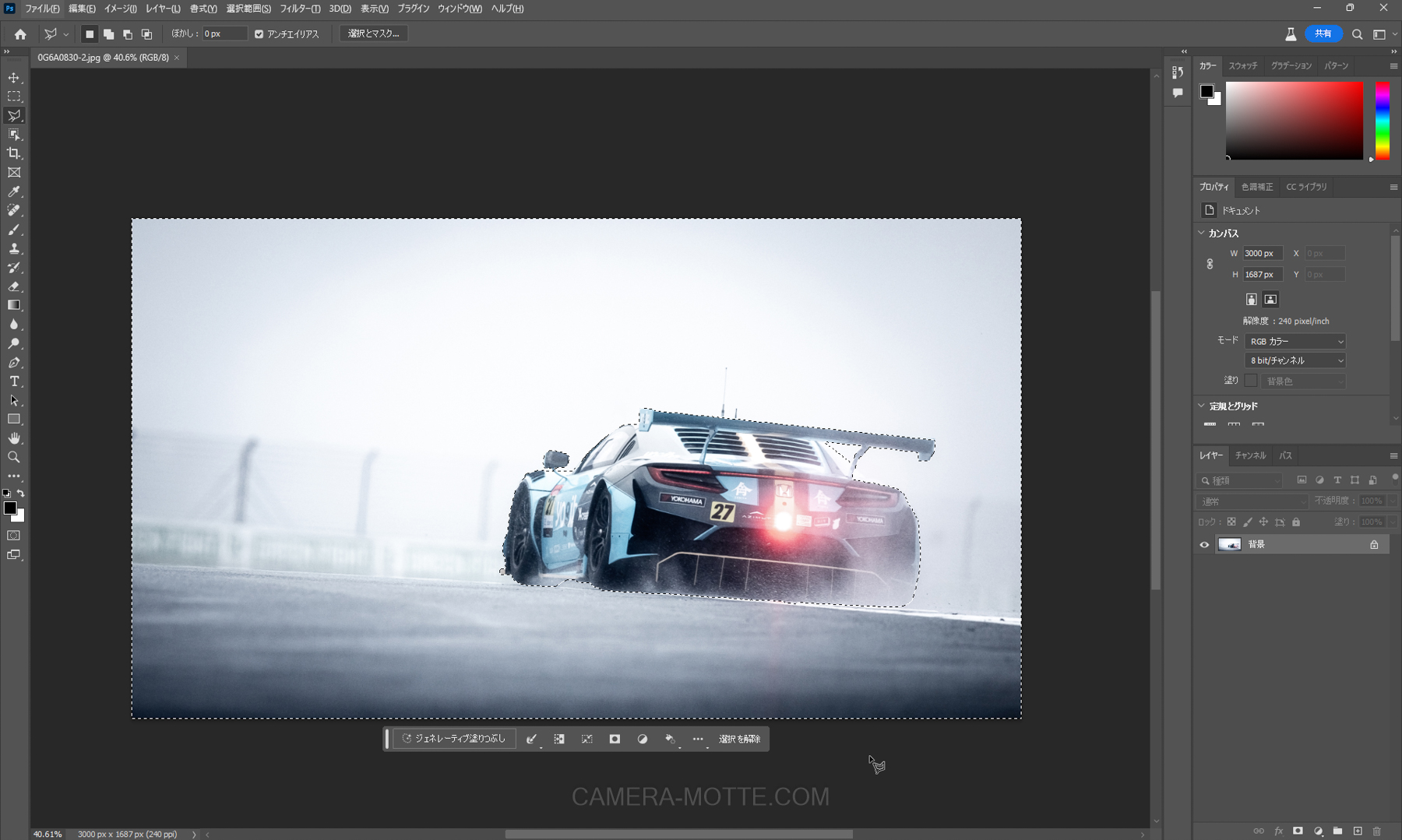Select the Crop tool
1402x840 pixels.
(x=14, y=153)
